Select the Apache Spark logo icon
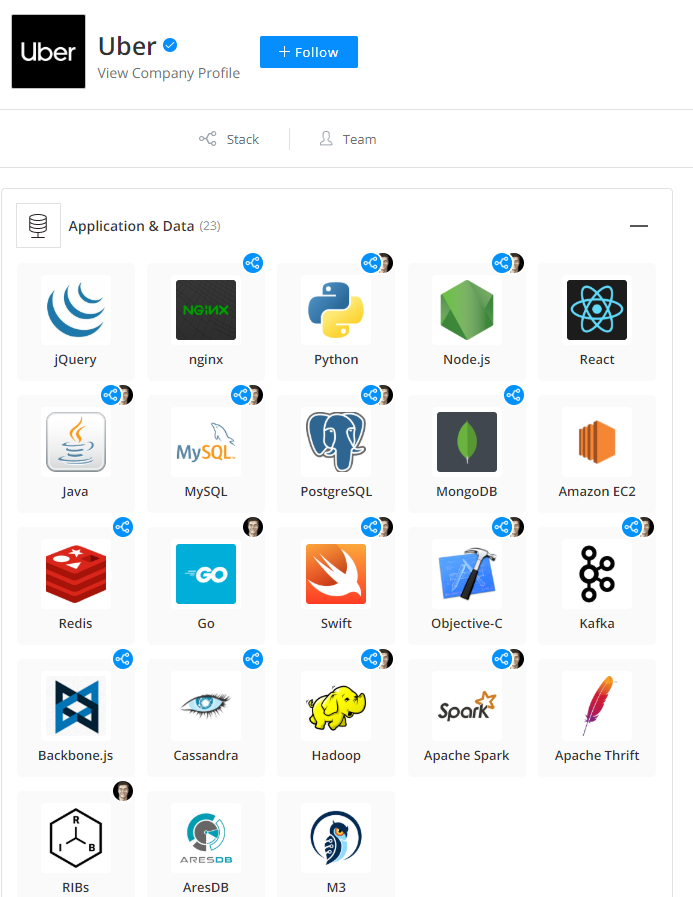 click(466, 706)
